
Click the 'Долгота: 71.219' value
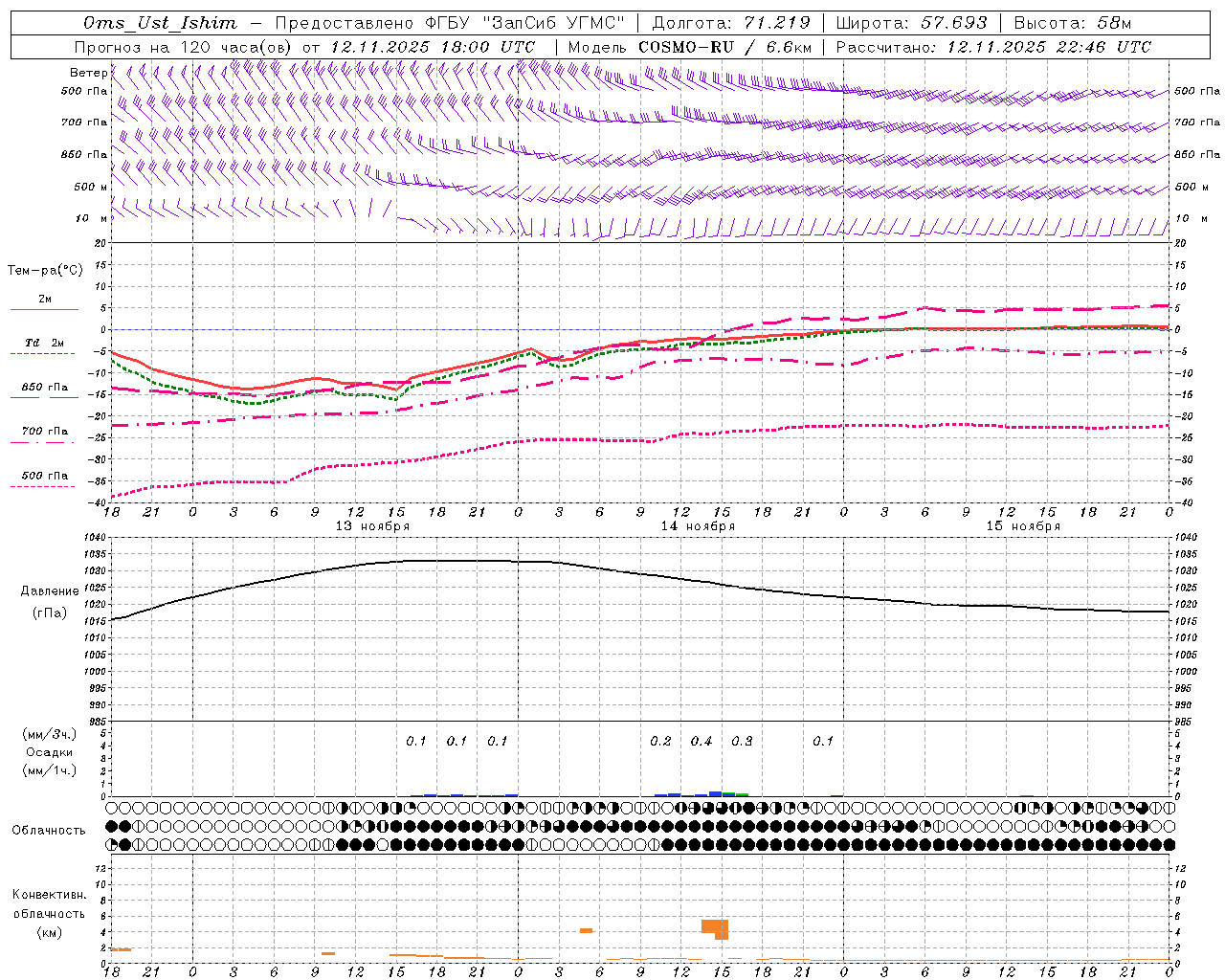coord(731,23)
